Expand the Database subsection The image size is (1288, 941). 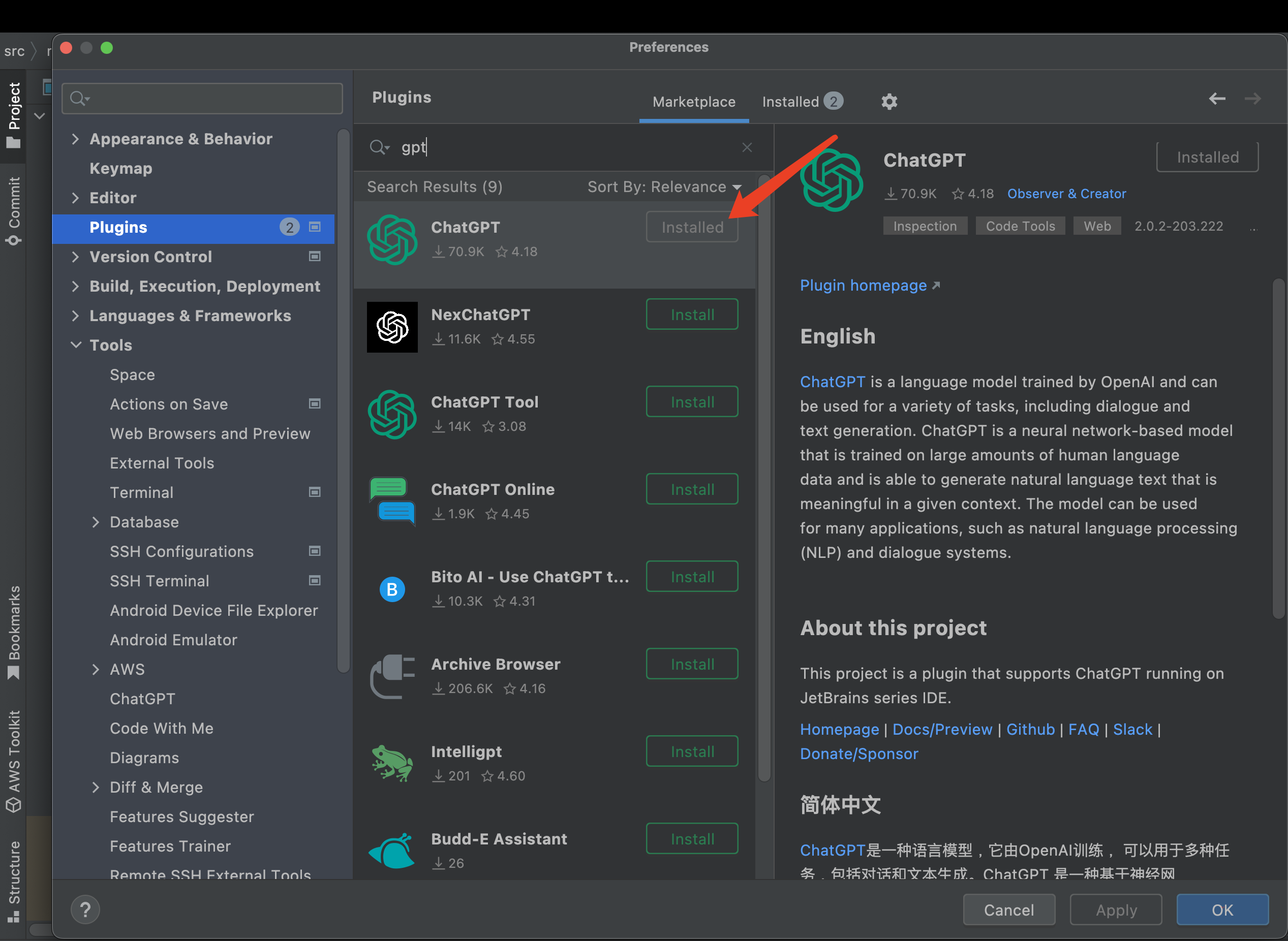point(96,522)
